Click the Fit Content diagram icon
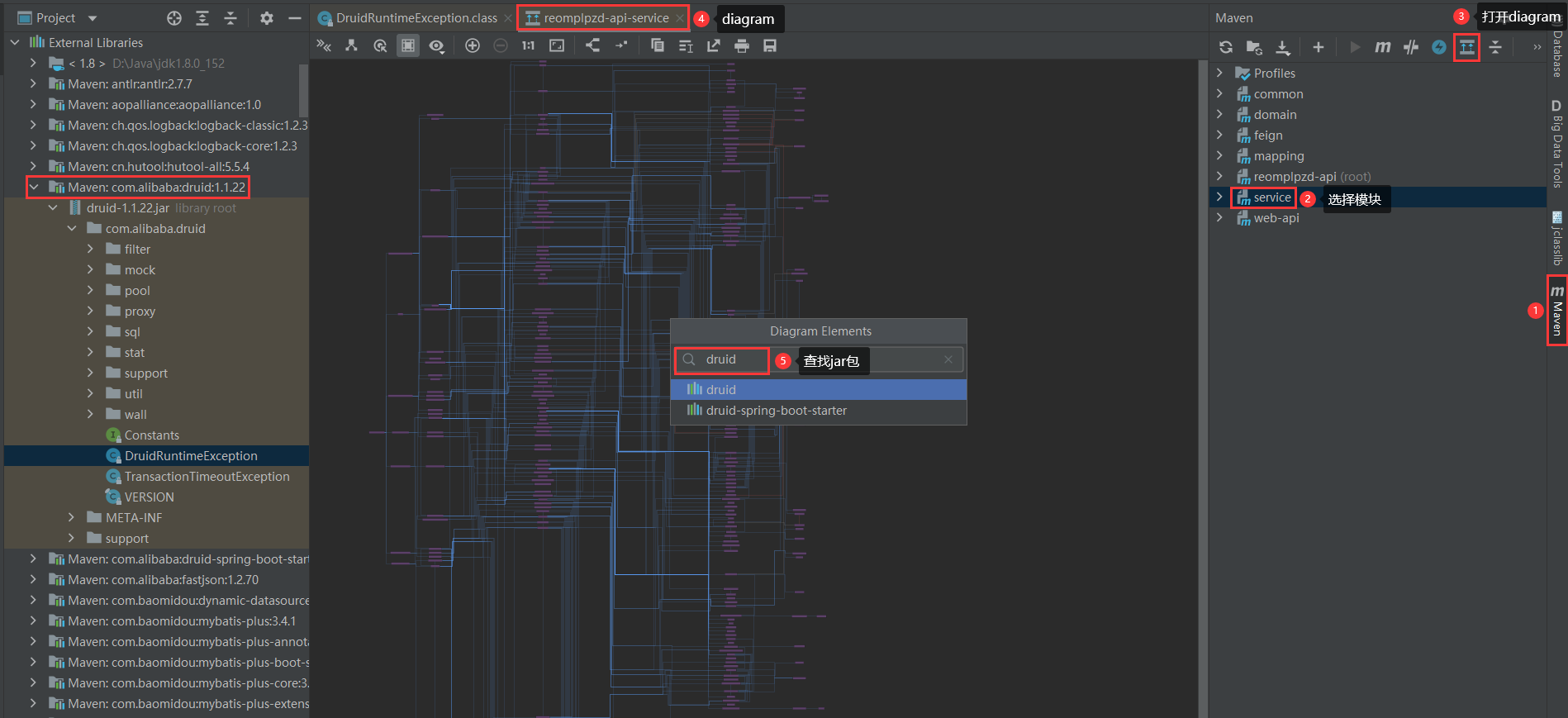 [557, 45]
